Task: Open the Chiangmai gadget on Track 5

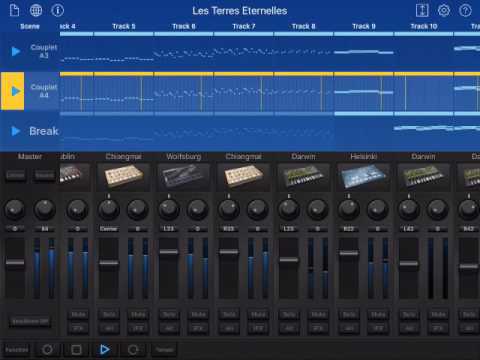Action: coord(124,177)
